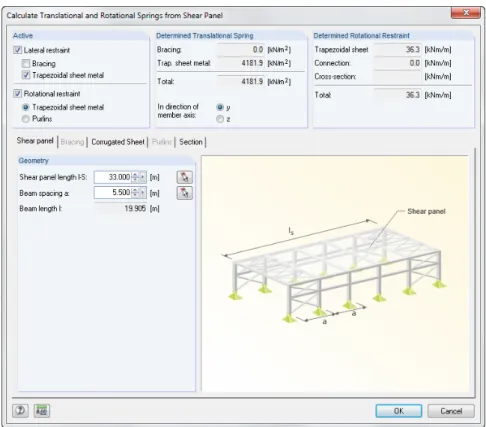This screenshot has height=427, width=486.
Task: Open the help icon button
Action: tap(20, 411)
